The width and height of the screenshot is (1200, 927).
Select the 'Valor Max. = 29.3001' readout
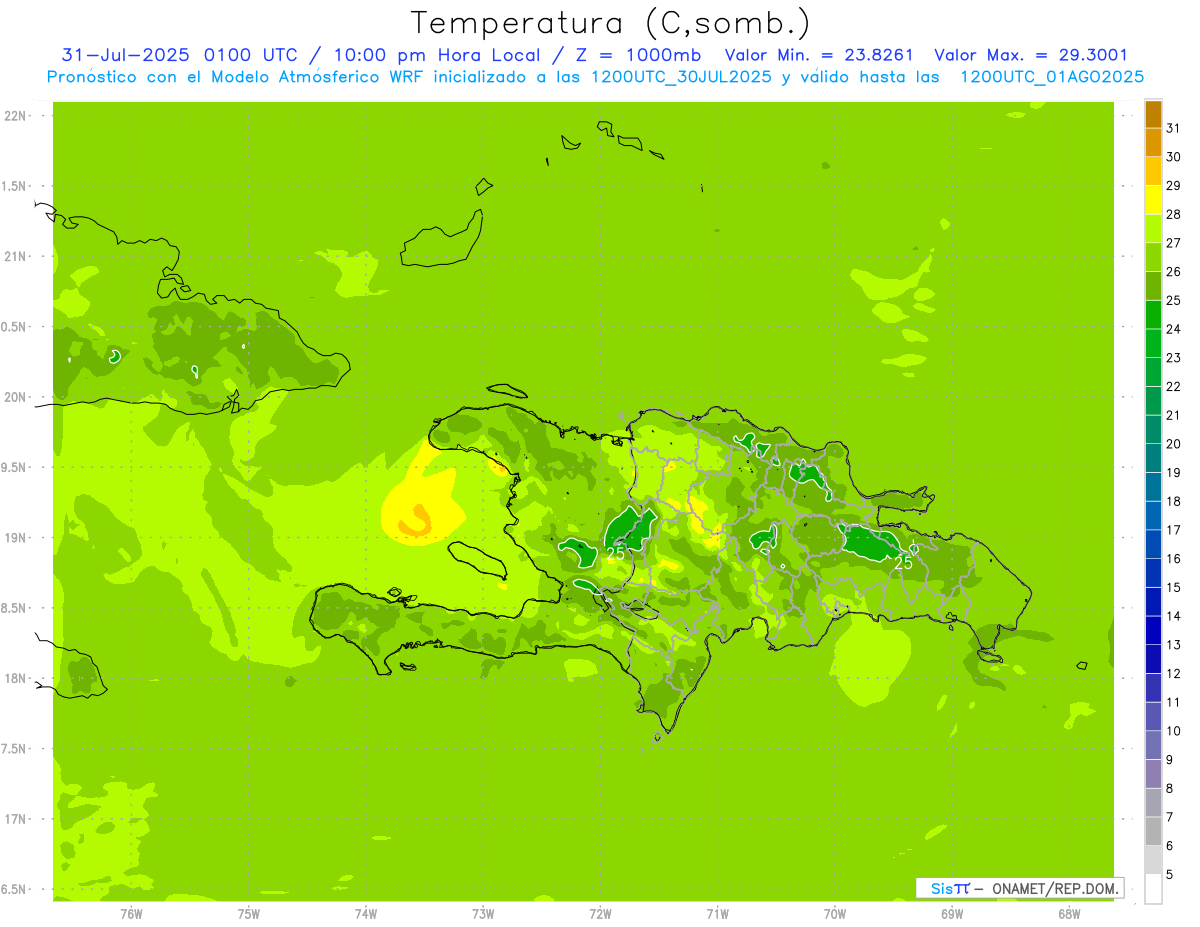point(1030,55)
